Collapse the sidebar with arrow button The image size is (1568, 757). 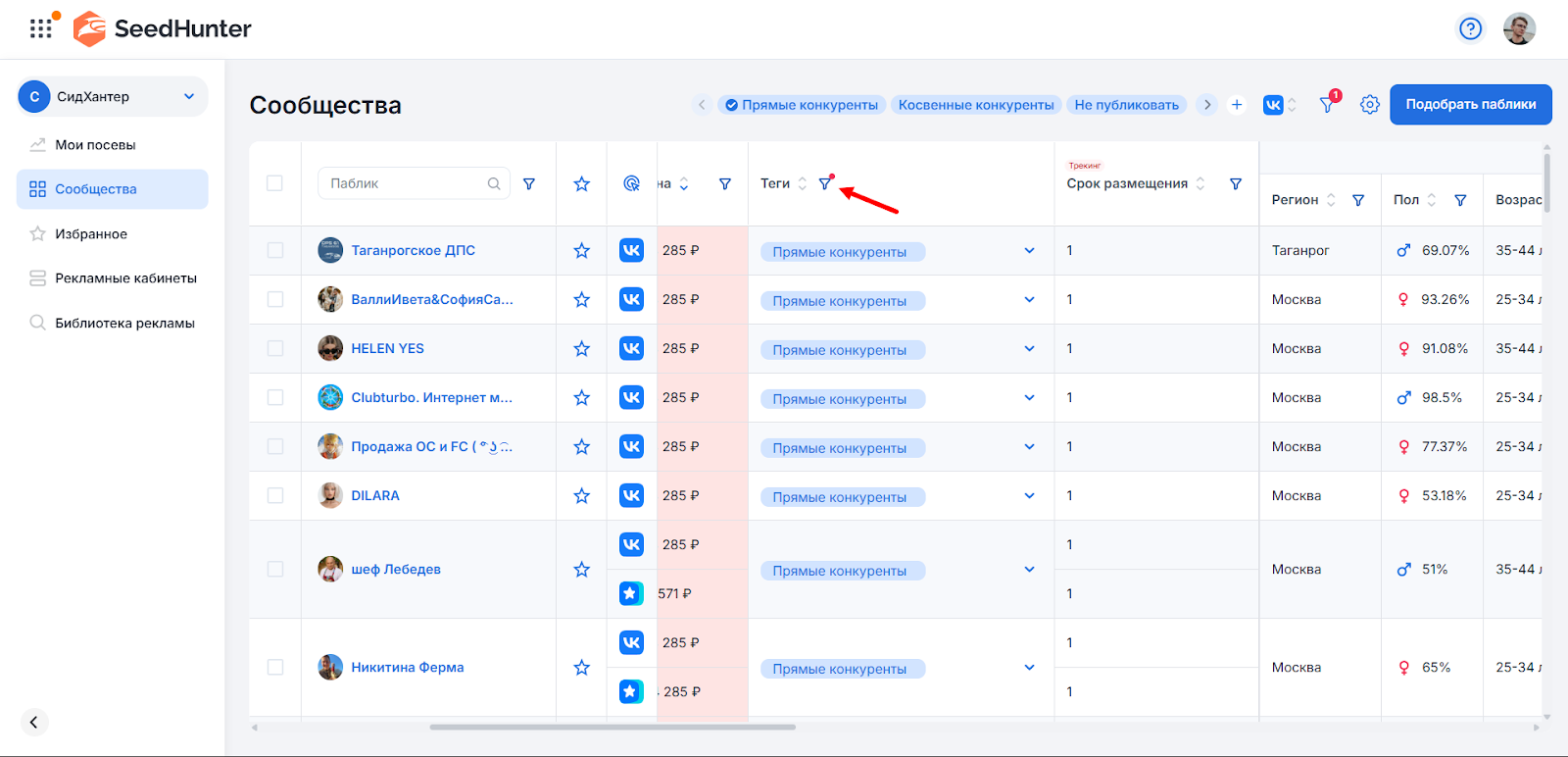pyautogui.click(x=33, y=723)
